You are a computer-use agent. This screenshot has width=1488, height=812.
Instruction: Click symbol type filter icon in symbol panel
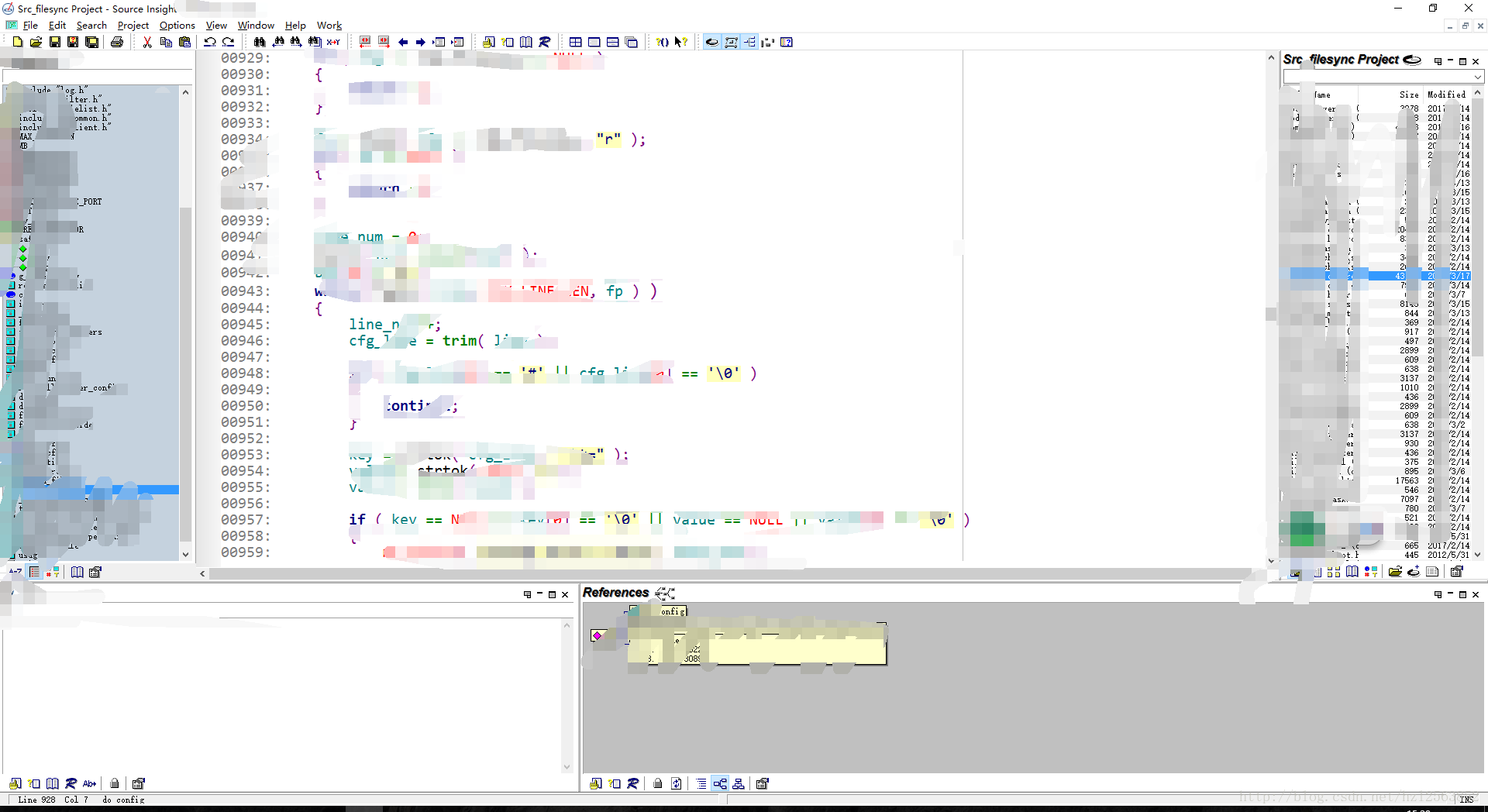pos(53,572)
